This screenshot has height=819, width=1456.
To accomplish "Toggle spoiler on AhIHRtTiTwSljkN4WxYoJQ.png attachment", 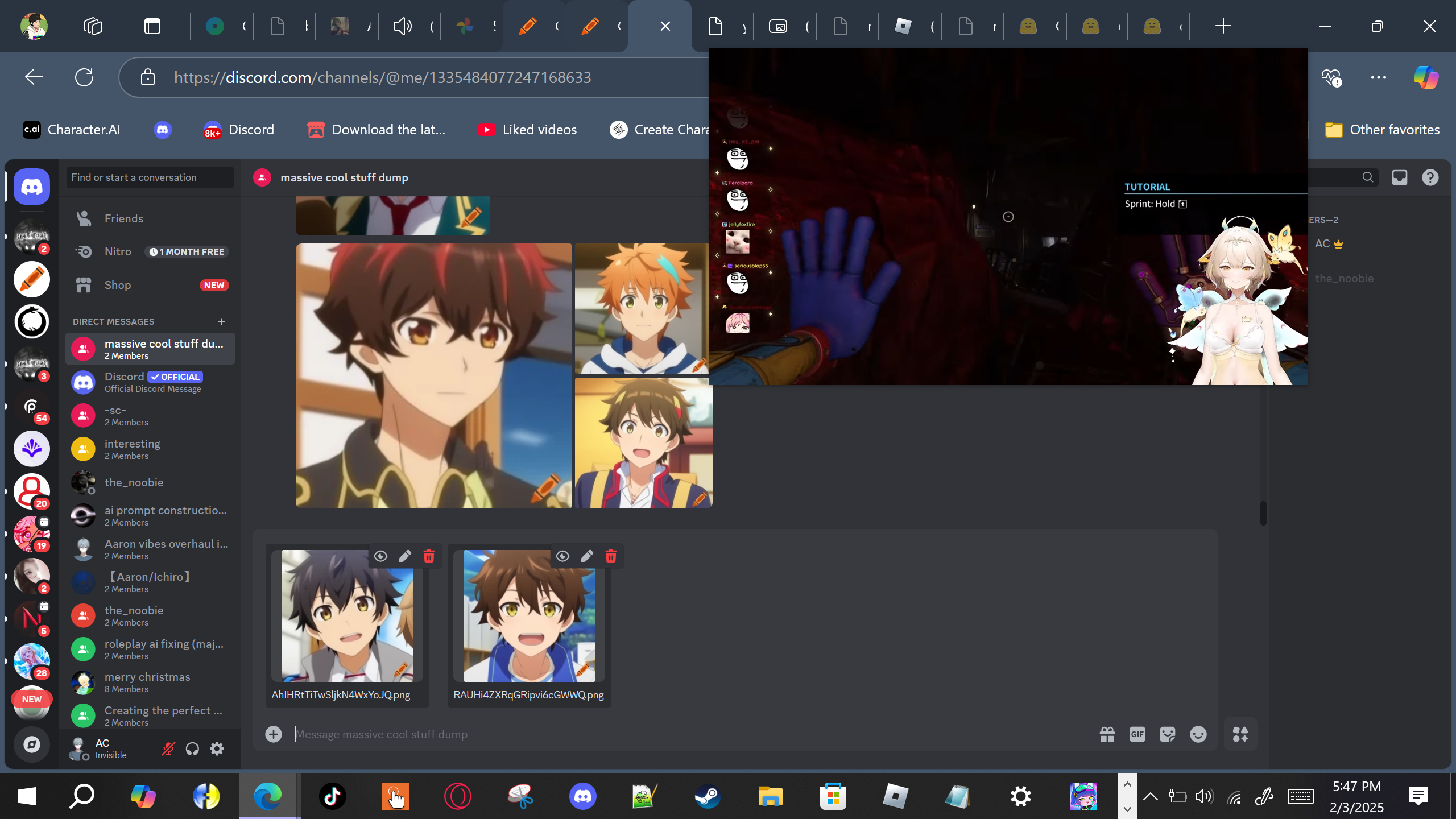I will coord(380,556).
